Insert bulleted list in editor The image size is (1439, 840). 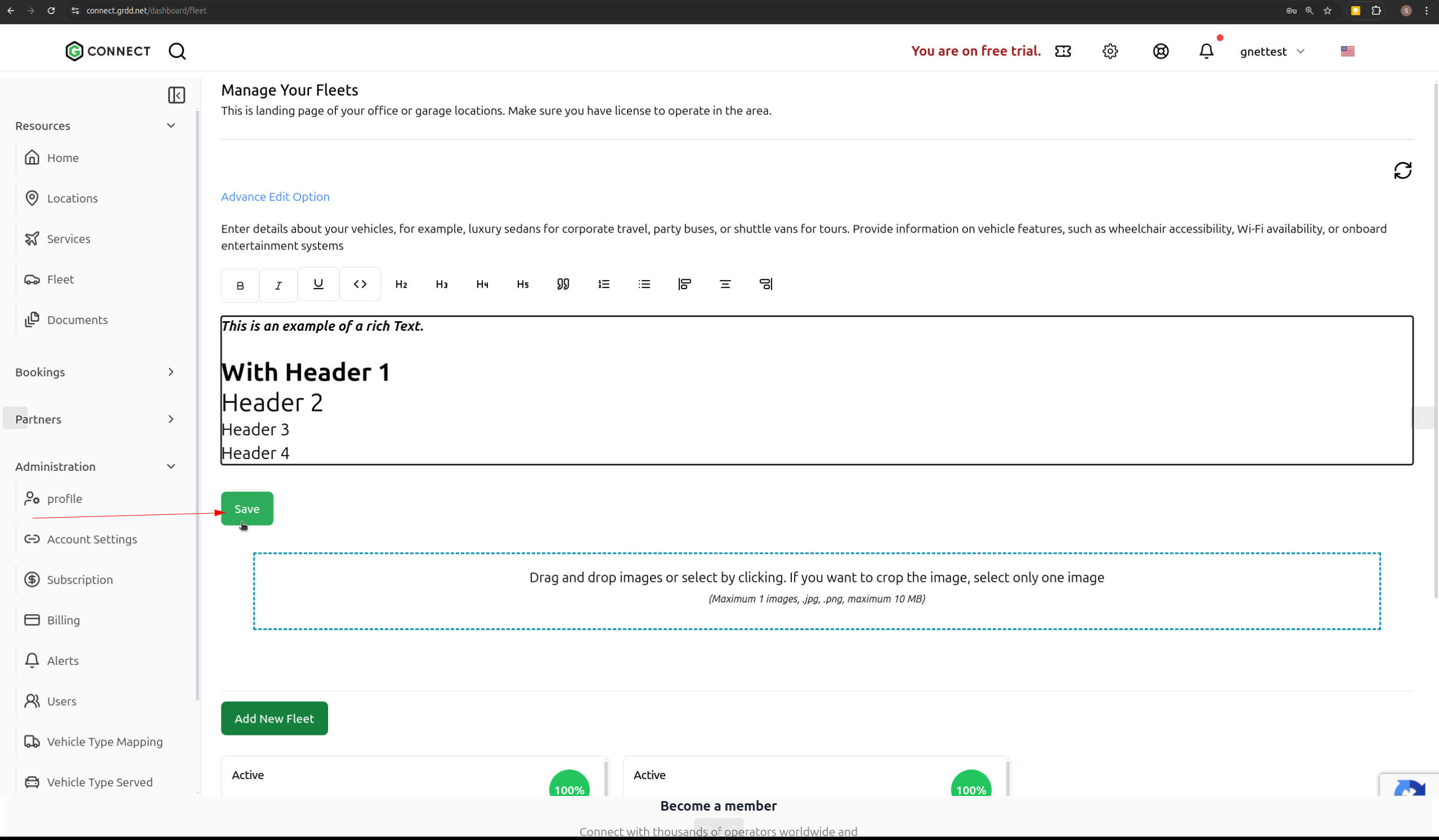[644, 283]
